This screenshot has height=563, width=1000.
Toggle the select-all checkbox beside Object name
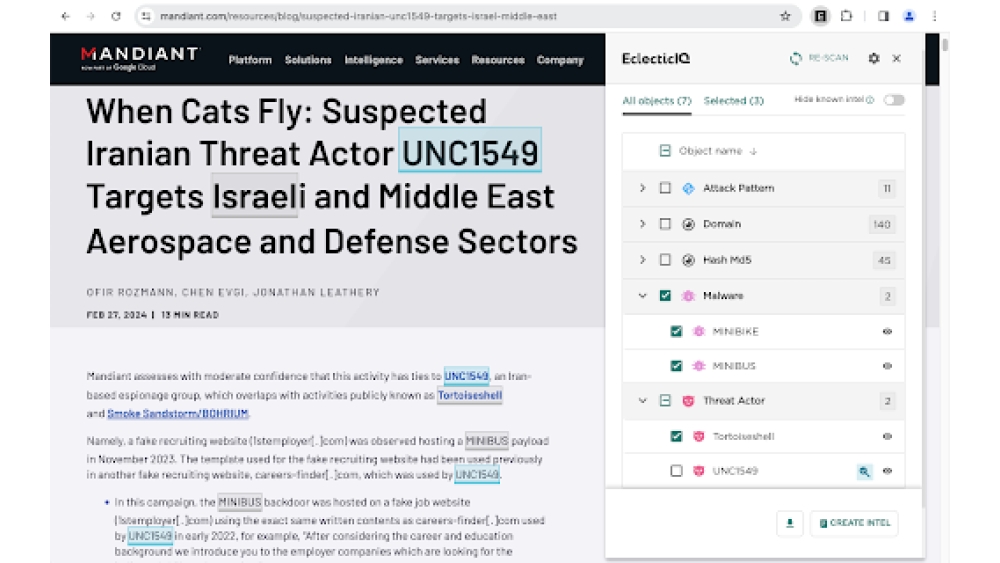665,150
